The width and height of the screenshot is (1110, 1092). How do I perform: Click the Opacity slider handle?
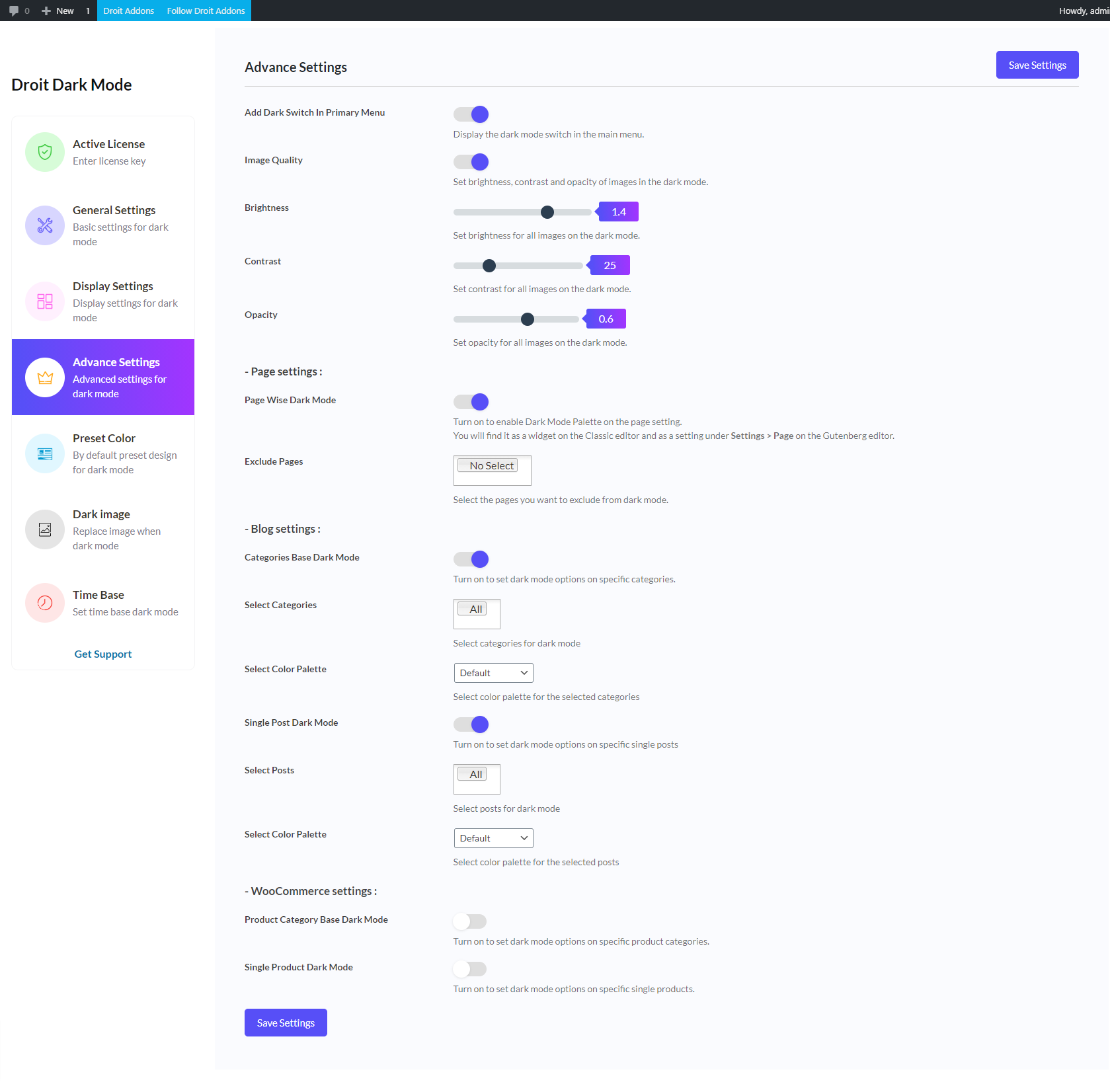pyautogui.click(x=528, y=319)
